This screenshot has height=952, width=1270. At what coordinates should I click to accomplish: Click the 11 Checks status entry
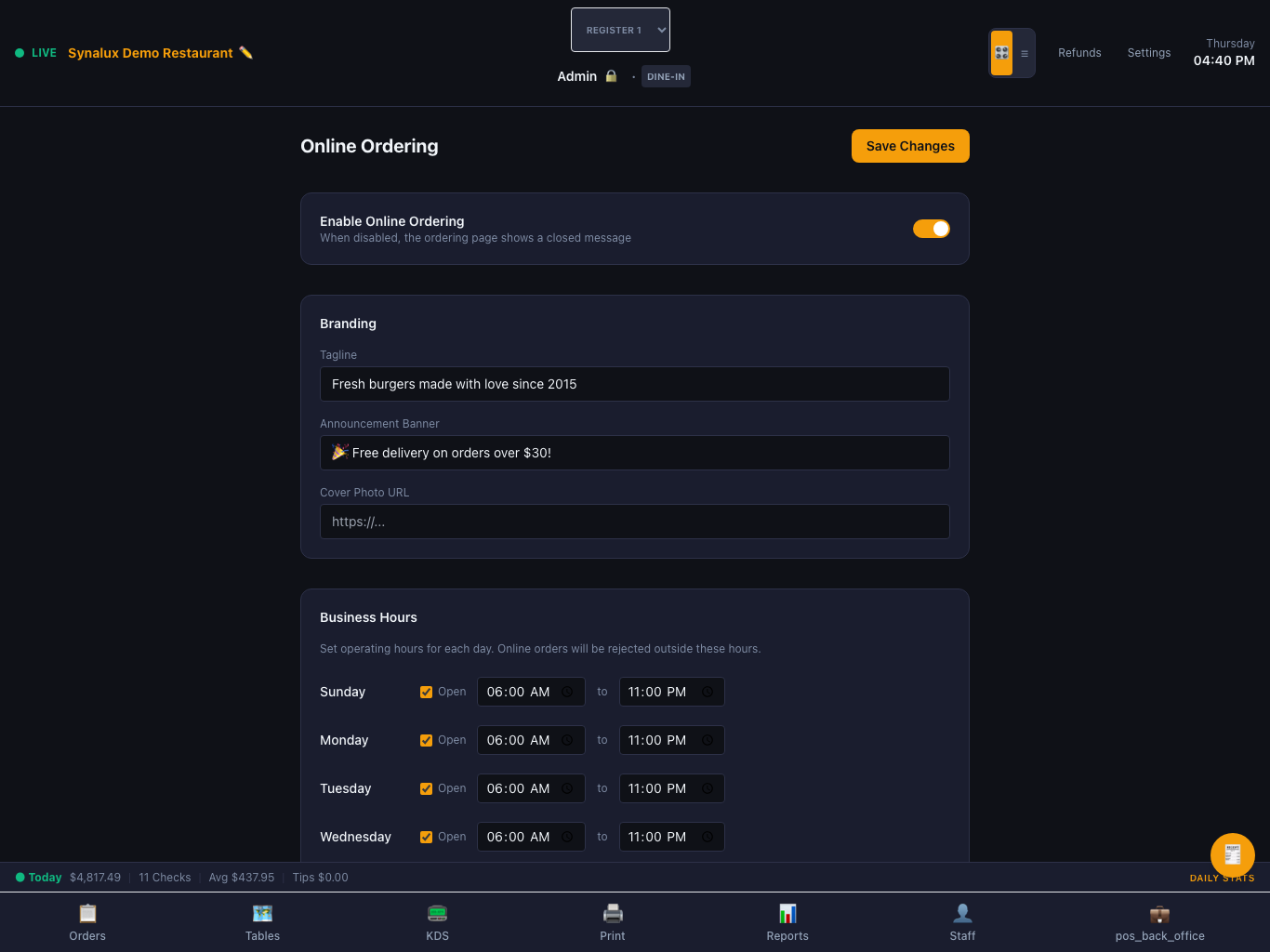[165, 878]
